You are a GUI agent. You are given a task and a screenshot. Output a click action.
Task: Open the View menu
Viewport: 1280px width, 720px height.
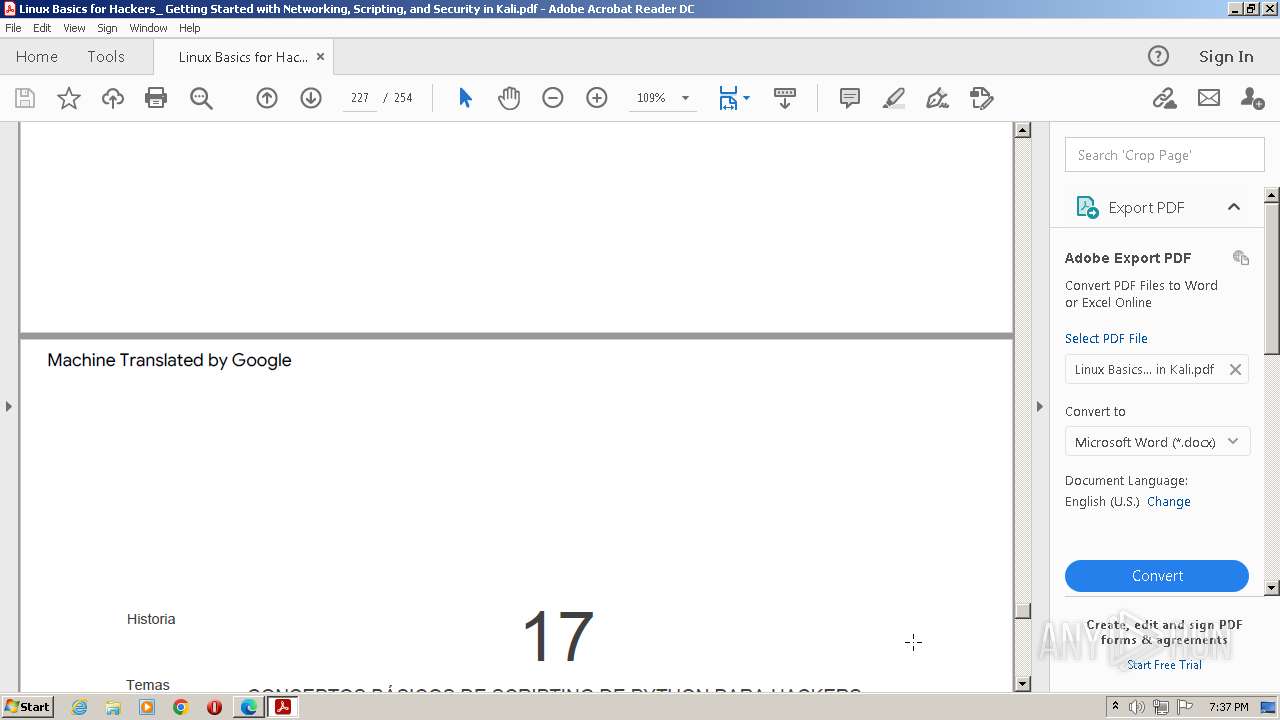[74, 28]
